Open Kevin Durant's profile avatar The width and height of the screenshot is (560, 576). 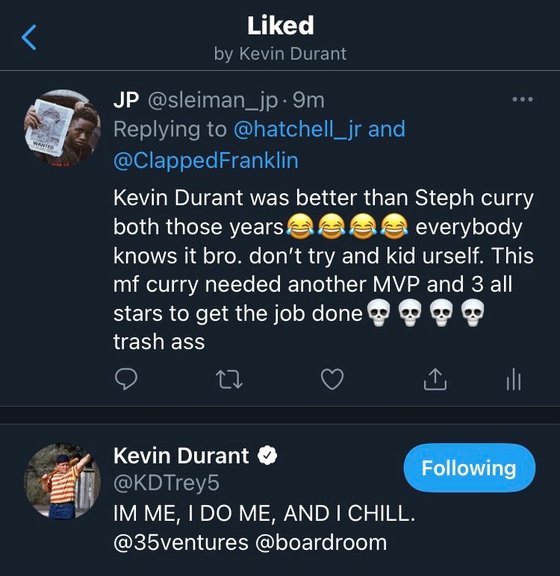point(62,481)
